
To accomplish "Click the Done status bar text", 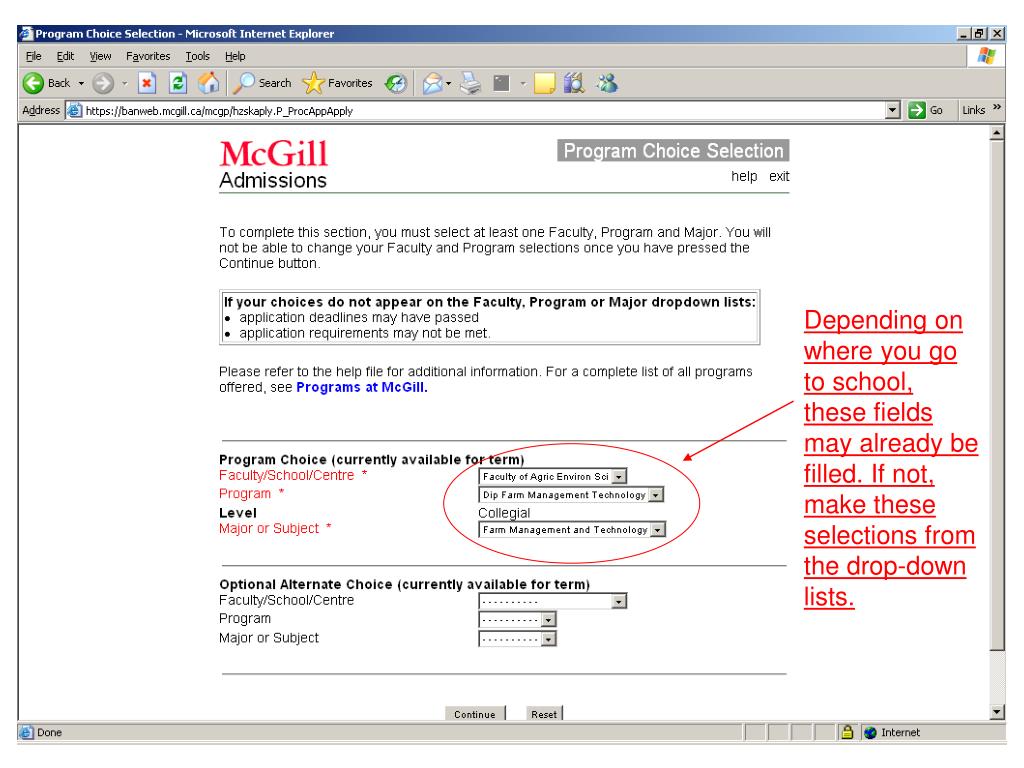I will pyautogui.click(x=50, y=733).
